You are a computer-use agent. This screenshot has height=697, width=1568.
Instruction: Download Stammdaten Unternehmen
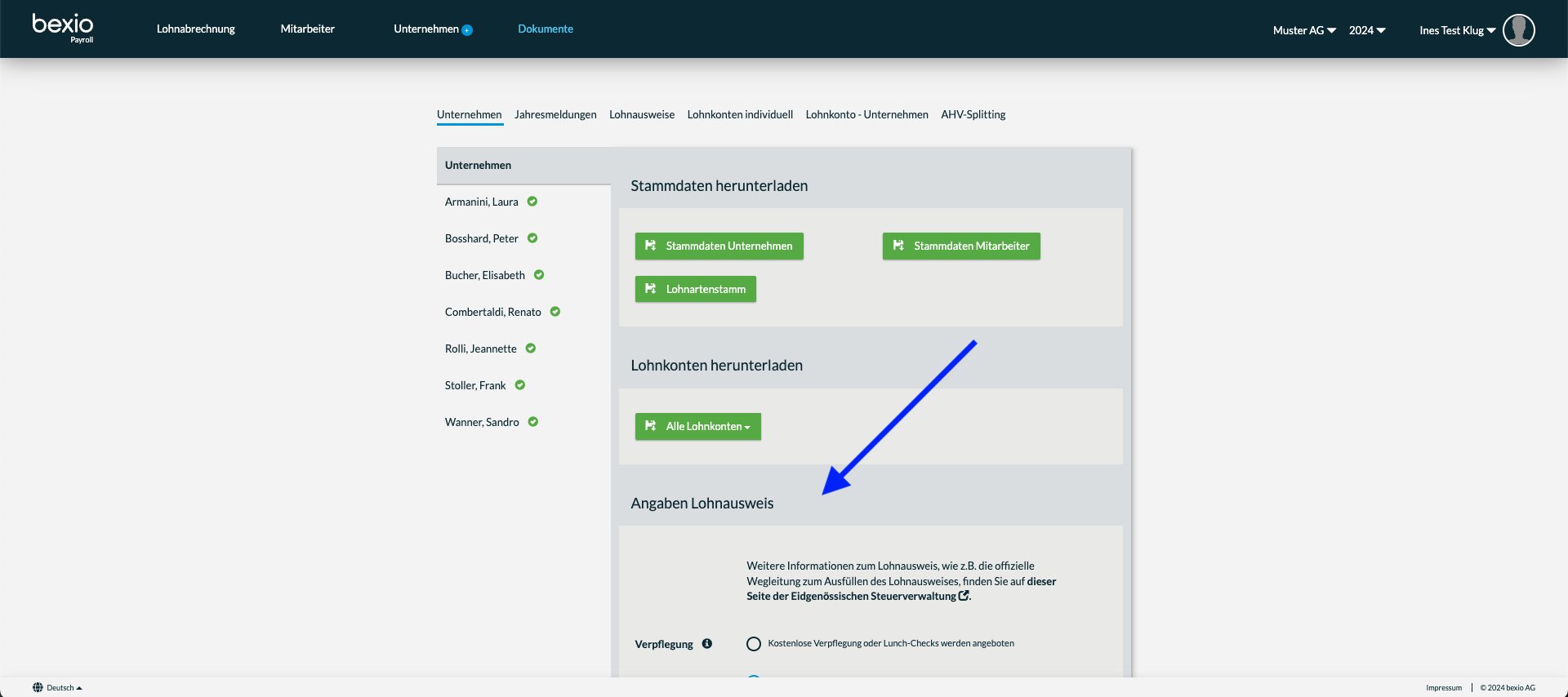[x=719, y=246]
